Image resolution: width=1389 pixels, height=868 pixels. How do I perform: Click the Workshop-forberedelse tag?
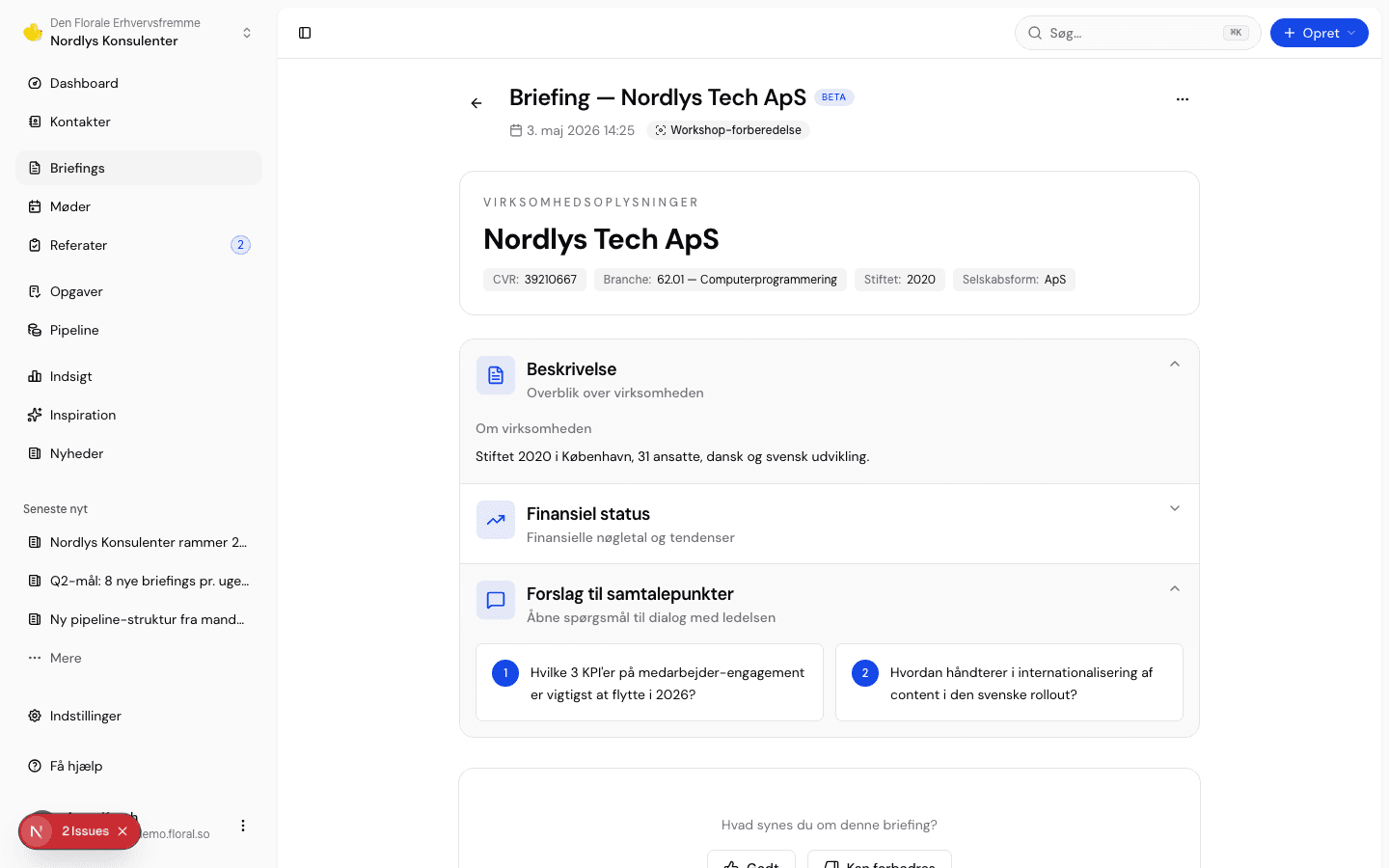click(727, 130)
